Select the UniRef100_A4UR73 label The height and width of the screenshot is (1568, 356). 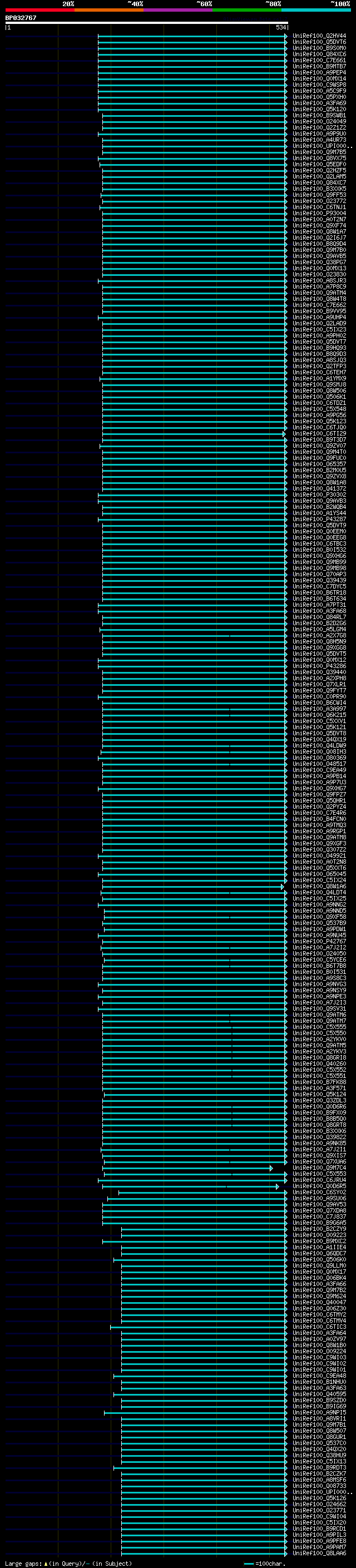(x=319, y=140)
